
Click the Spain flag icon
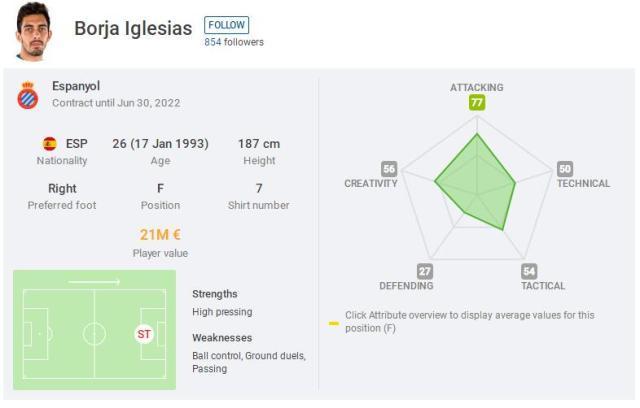click(50, 144)
